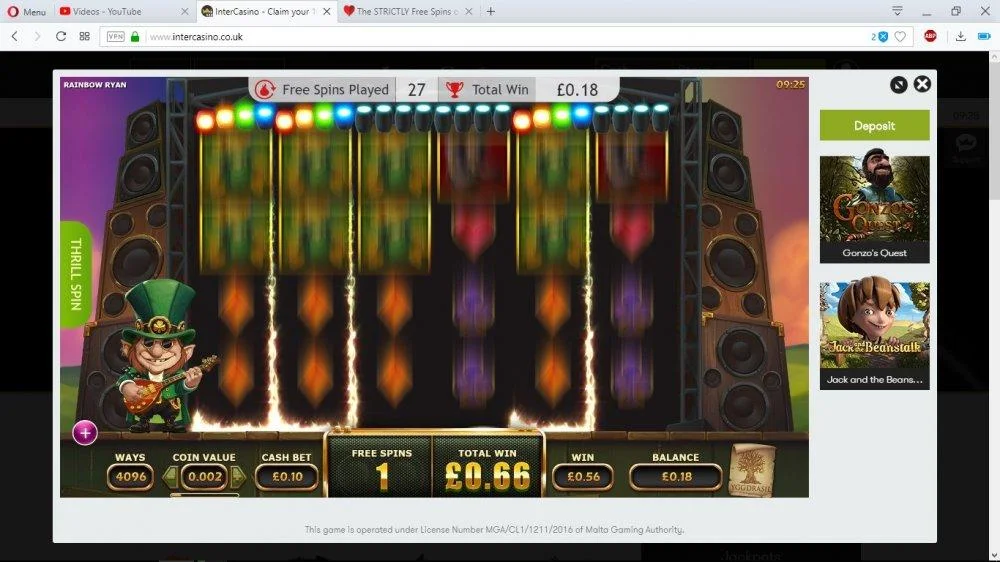
Task: Click the Win £0.56 display
Action: [x=583, y=477]
